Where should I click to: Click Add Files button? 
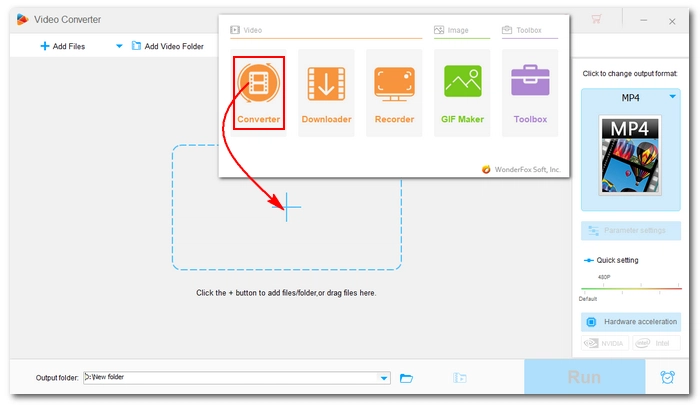tap(62, 46)
